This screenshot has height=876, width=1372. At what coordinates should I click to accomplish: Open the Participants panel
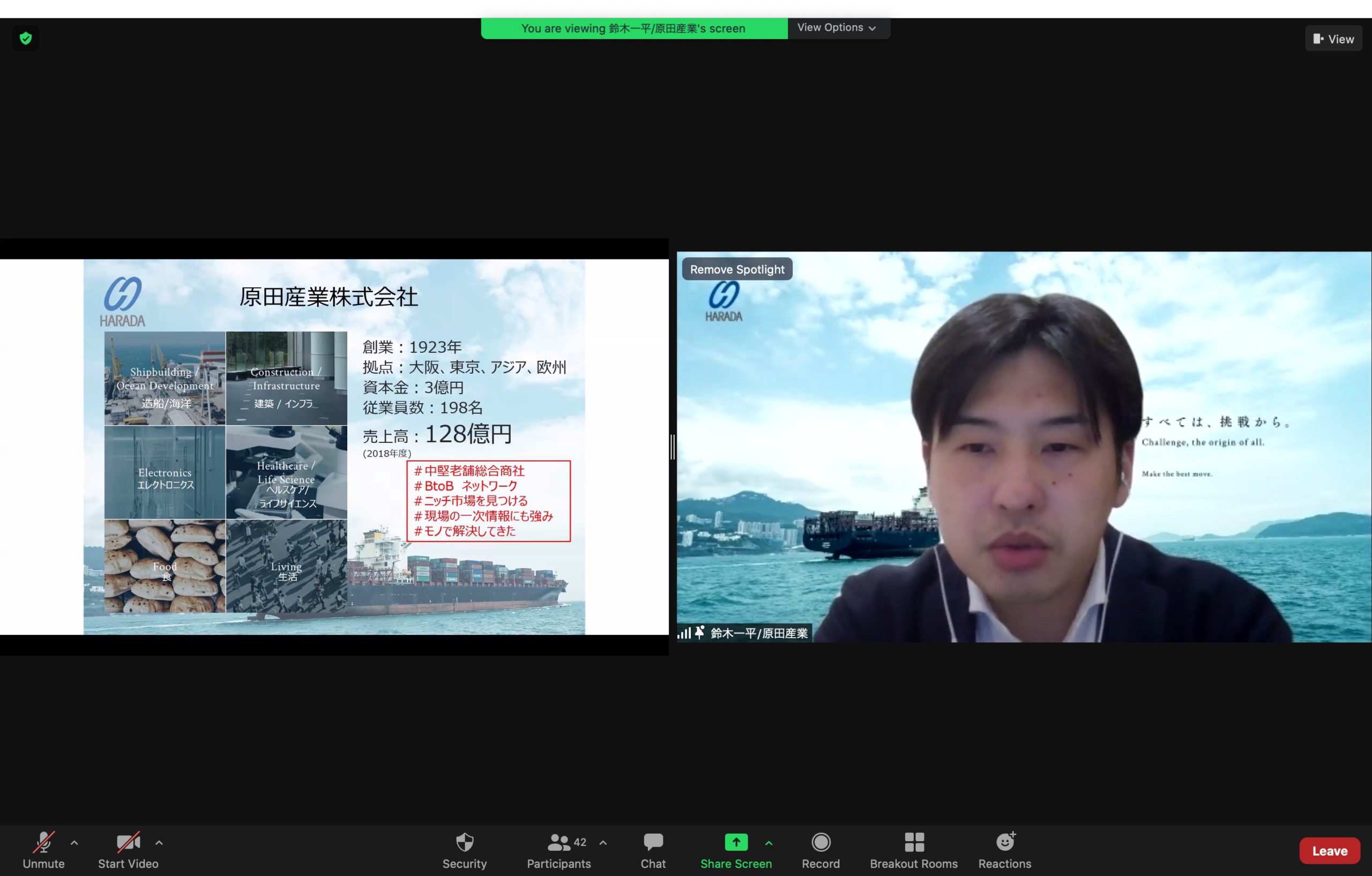[559, 850]
